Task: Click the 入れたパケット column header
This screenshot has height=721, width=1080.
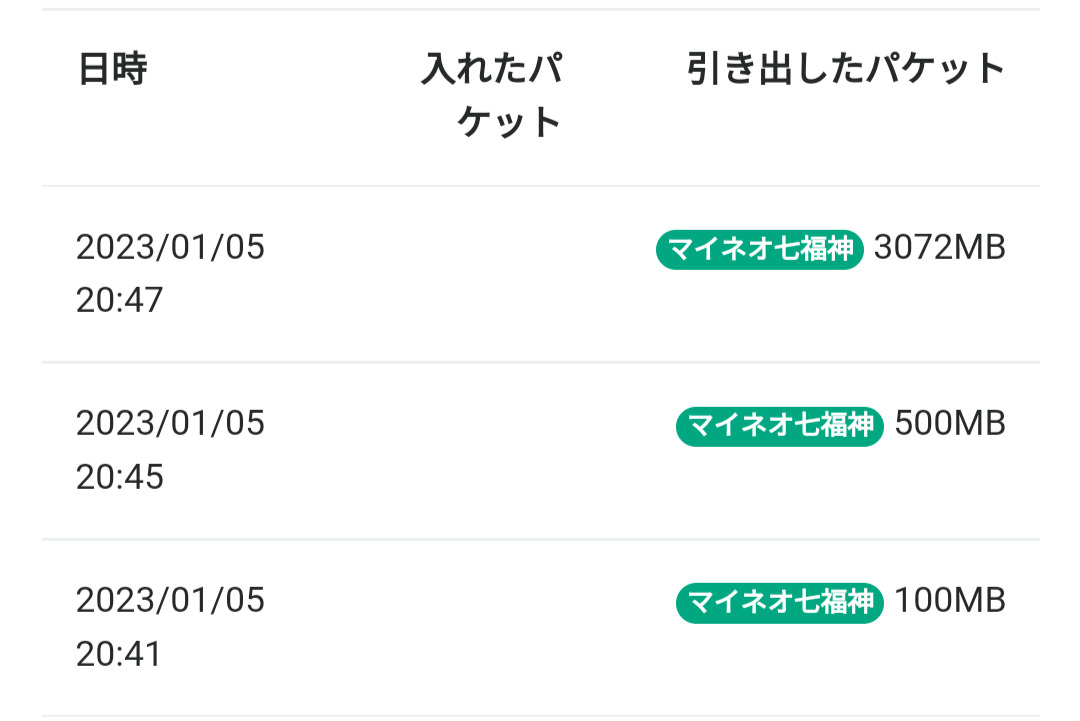Action: click(491, 96)
